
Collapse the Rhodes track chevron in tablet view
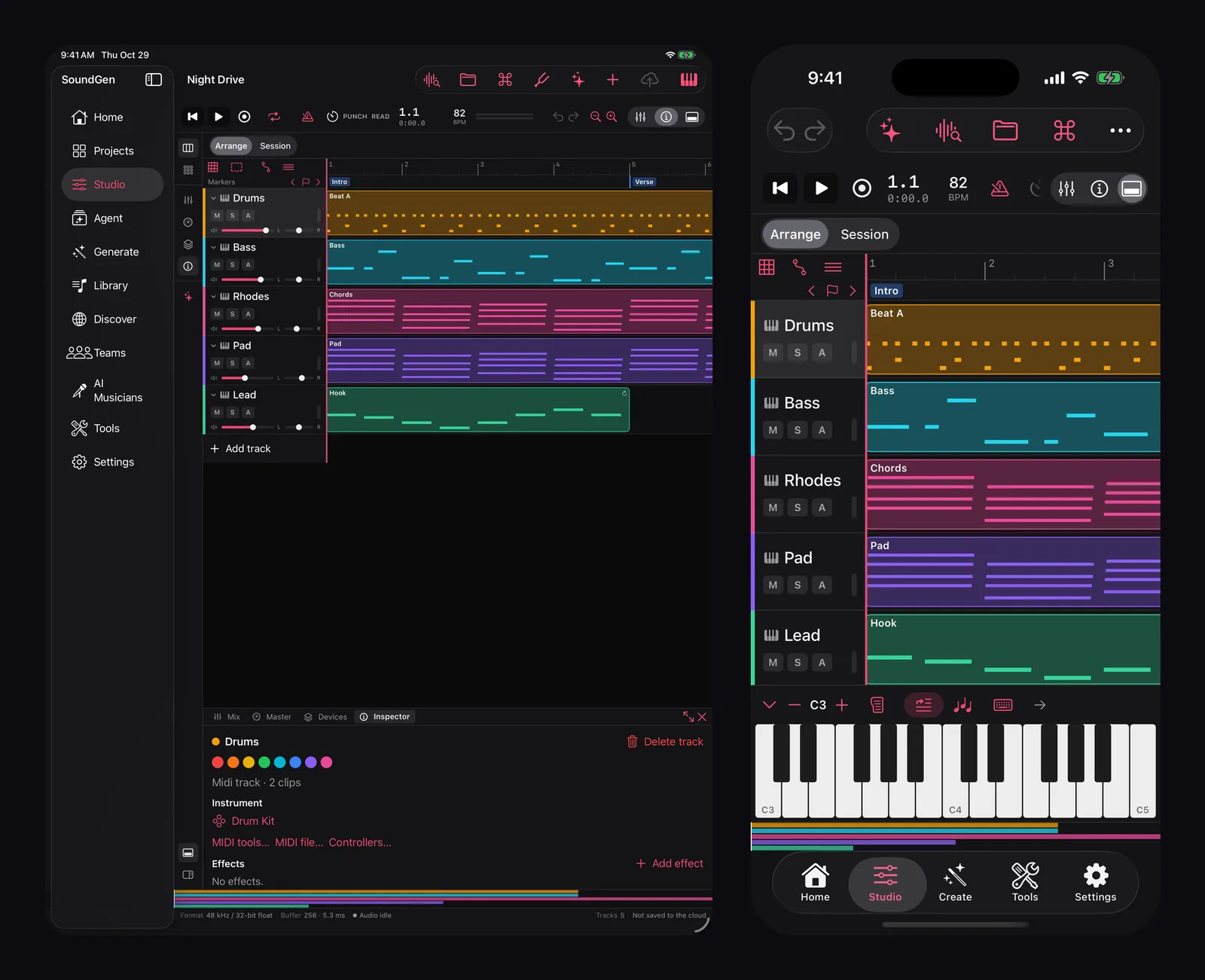(213, 297)
